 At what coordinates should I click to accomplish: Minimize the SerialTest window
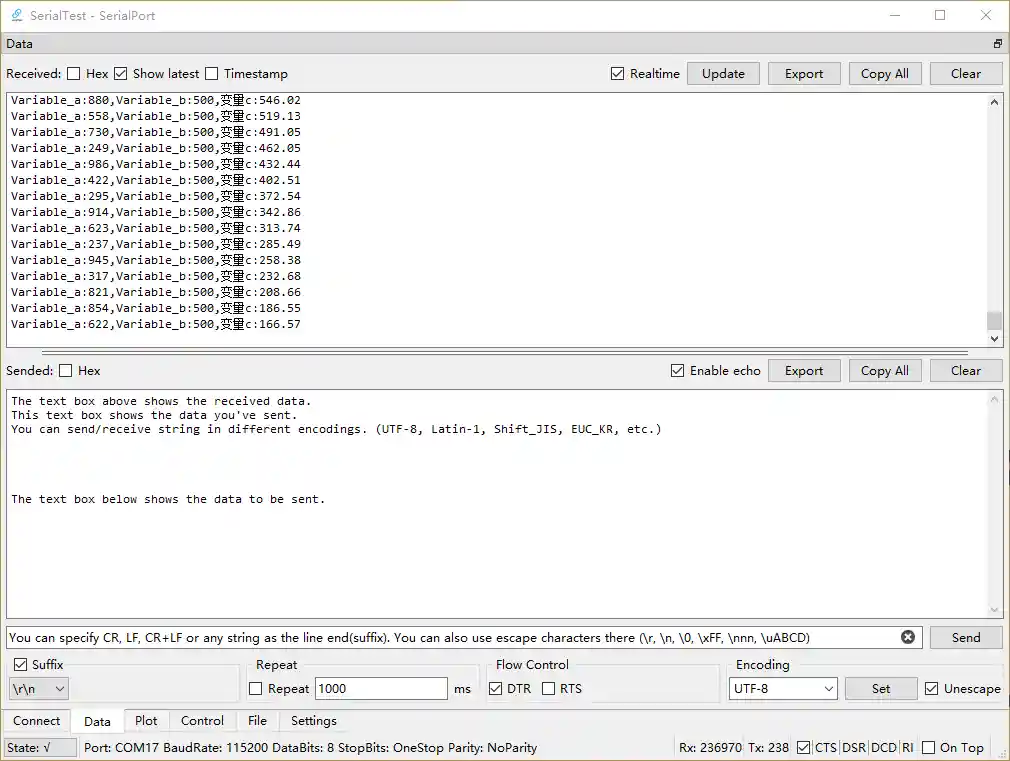(895, 15)
